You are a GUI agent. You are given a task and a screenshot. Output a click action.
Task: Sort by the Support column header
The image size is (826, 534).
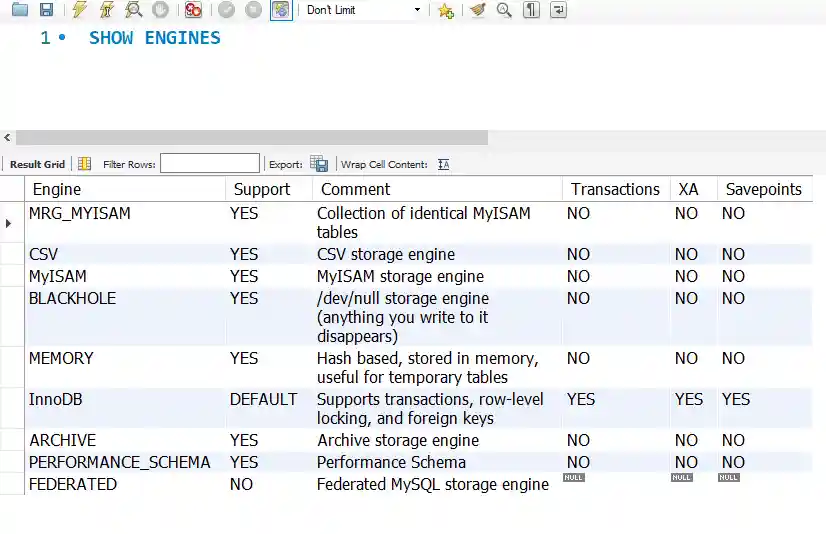click(x=269, y=189)
